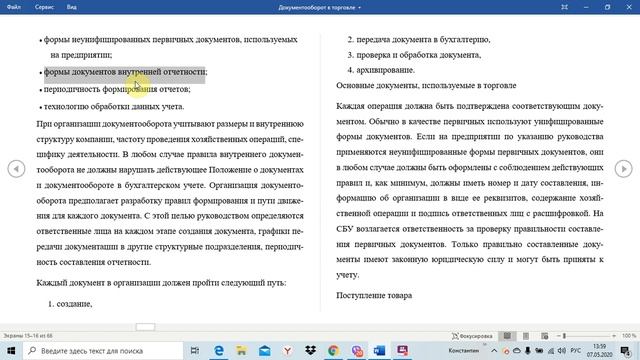Switch to Print Layout view icon

coord(526,336)
